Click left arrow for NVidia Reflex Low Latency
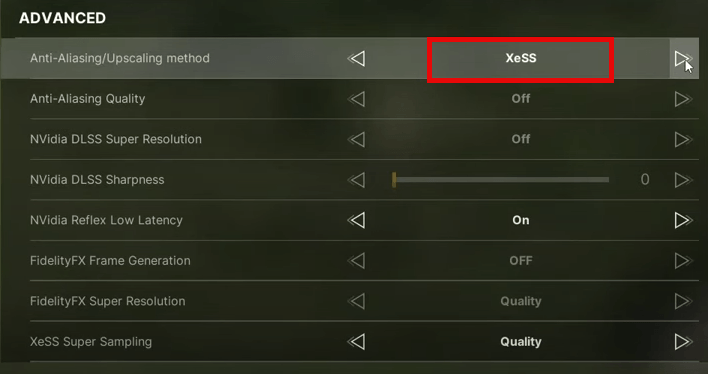Image resolution: width=708 pixels, height=374 pixels. pos(357,220)
